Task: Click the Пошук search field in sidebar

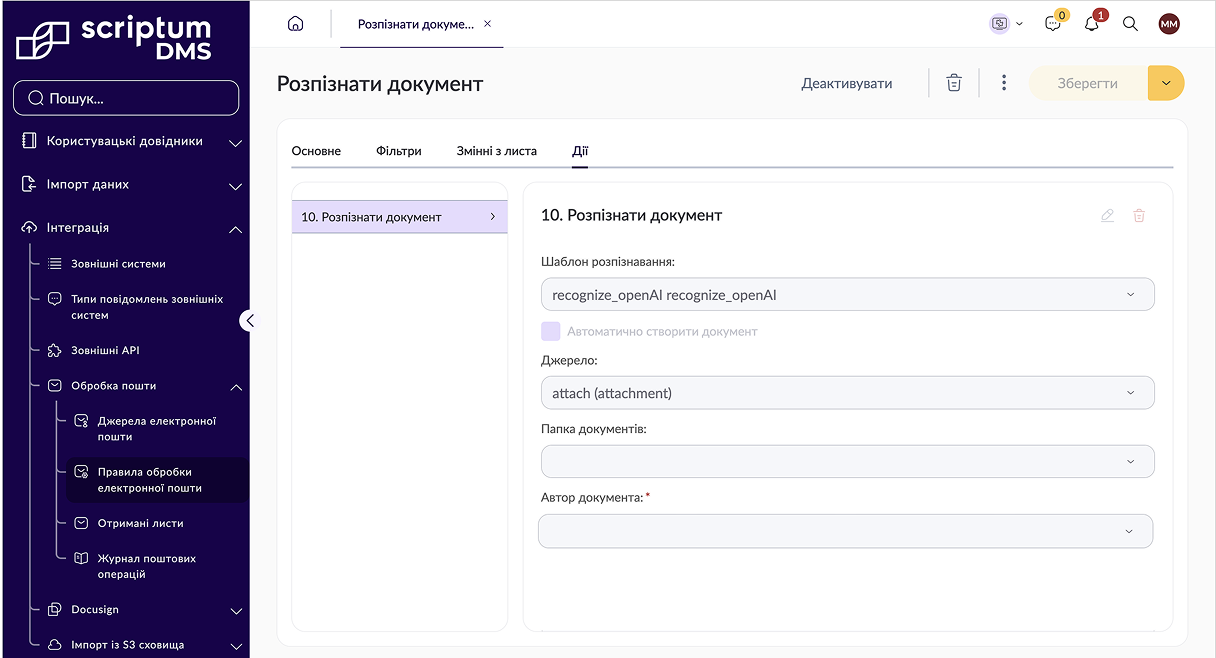Action: click(x=126, y=98)
